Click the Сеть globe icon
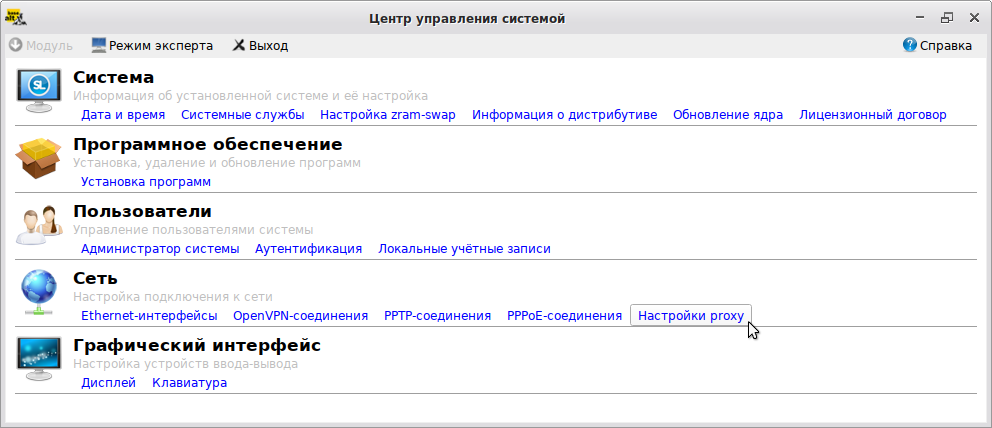 [x=38, y=292]
